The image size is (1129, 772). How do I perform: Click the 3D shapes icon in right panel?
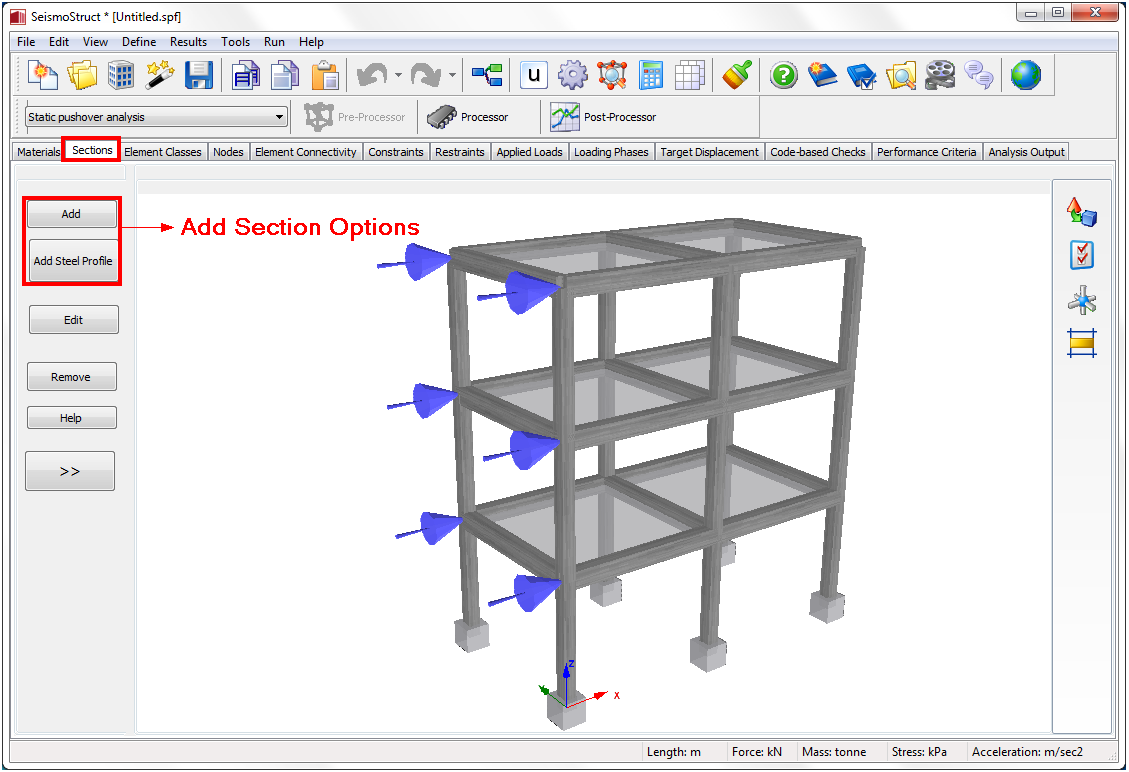click(1082, 212)
